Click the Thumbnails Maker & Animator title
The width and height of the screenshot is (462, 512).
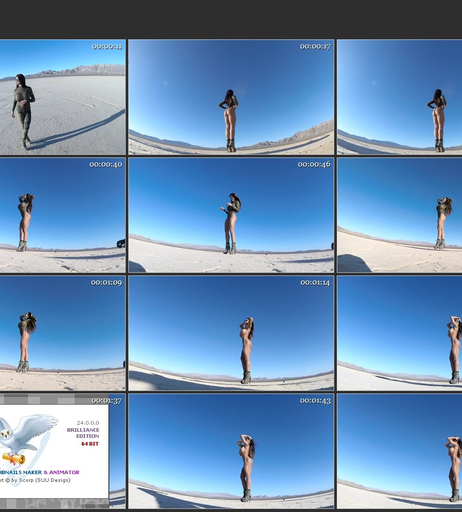(x=39, y=472)
